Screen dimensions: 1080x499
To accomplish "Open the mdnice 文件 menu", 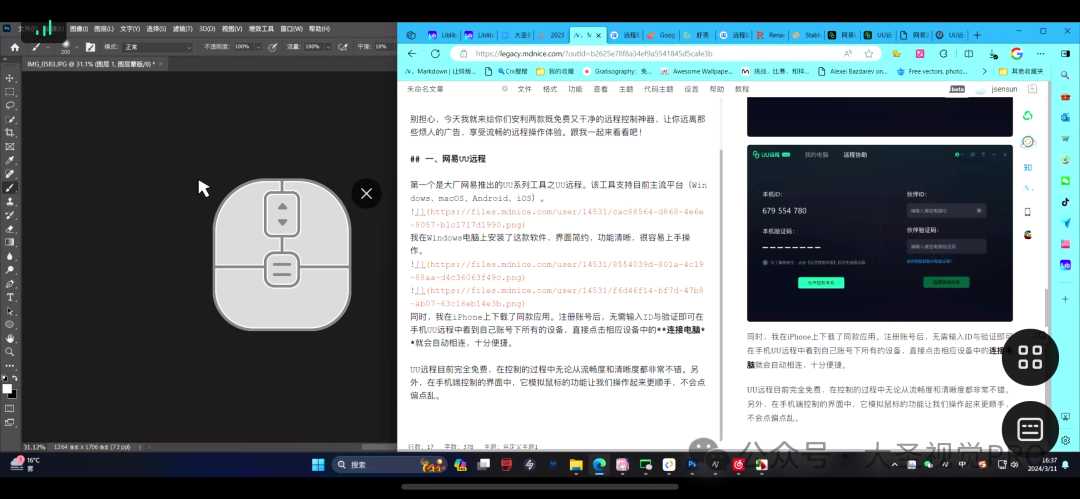I will pyautogui.click(x=525, y=89).
